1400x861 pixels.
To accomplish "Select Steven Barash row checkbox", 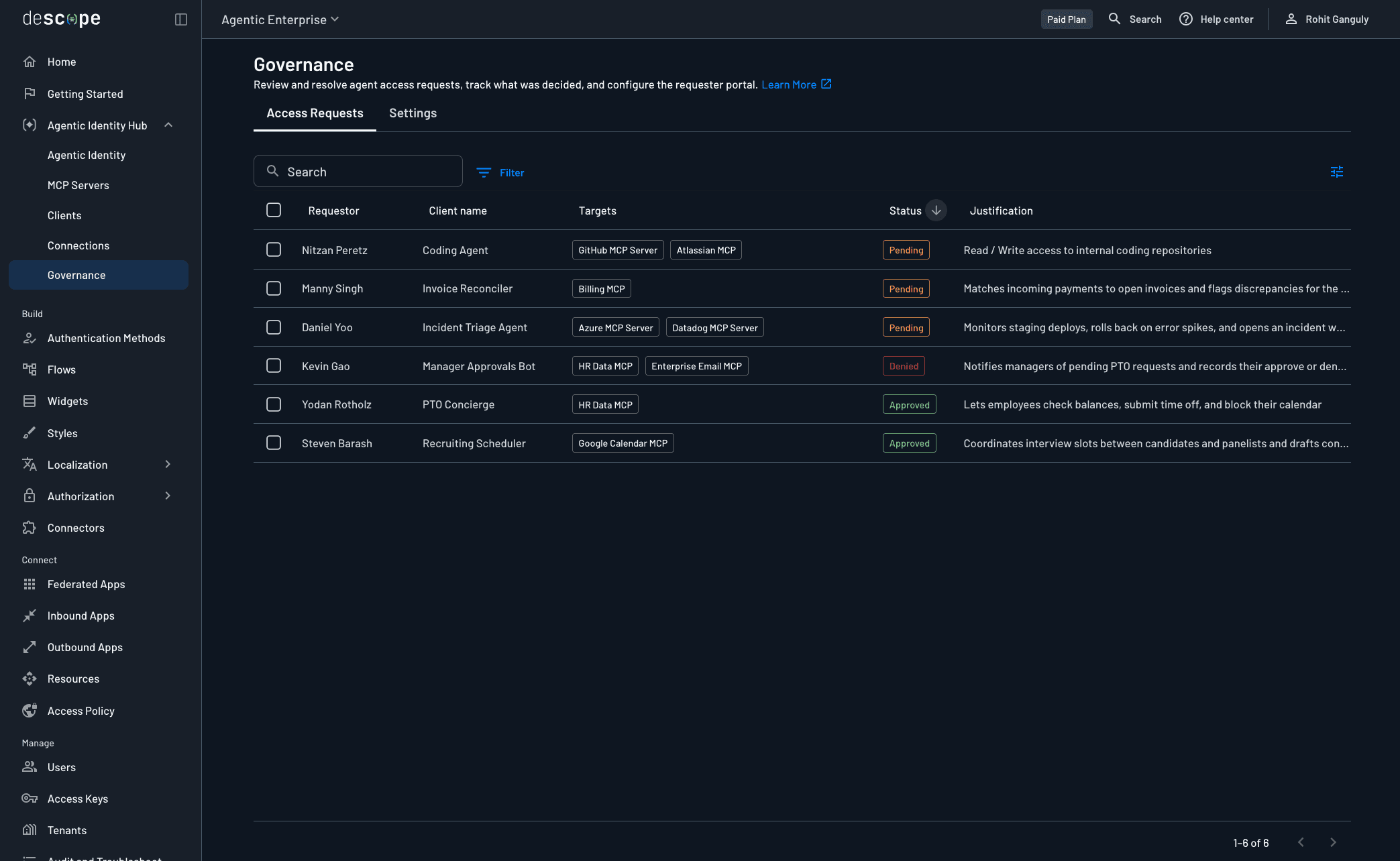I will [274, 443].
